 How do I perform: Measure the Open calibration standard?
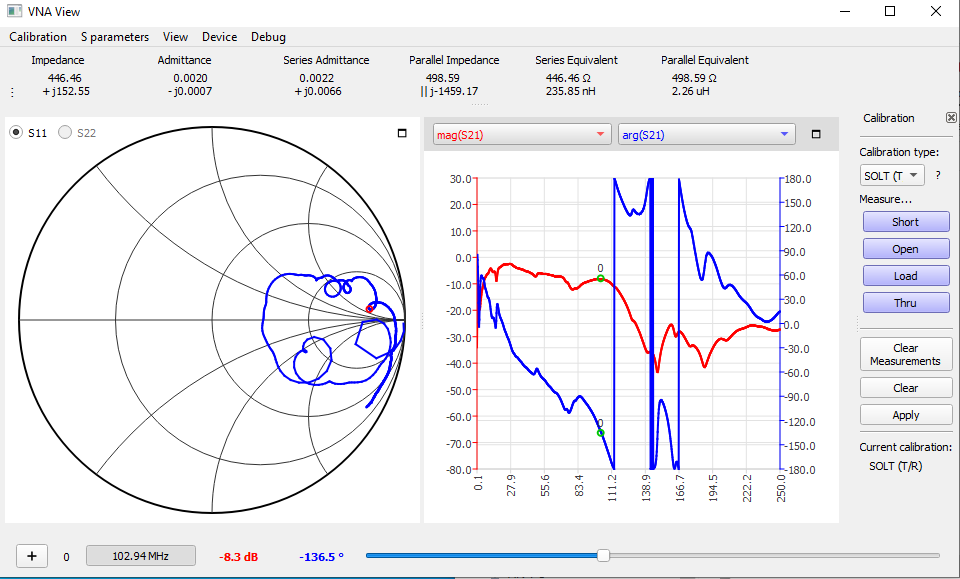pyautogui.click(x=906, y=248)
